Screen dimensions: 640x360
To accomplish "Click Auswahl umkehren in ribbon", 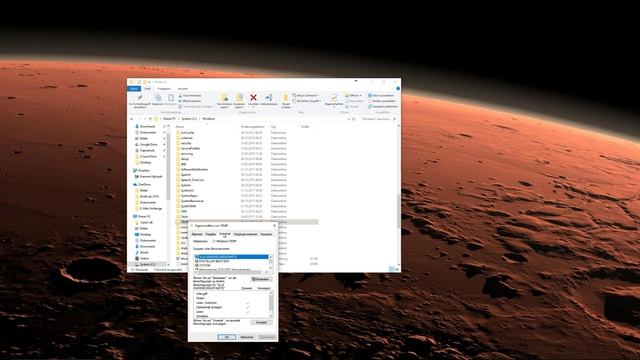I will [x=382, y=107].
